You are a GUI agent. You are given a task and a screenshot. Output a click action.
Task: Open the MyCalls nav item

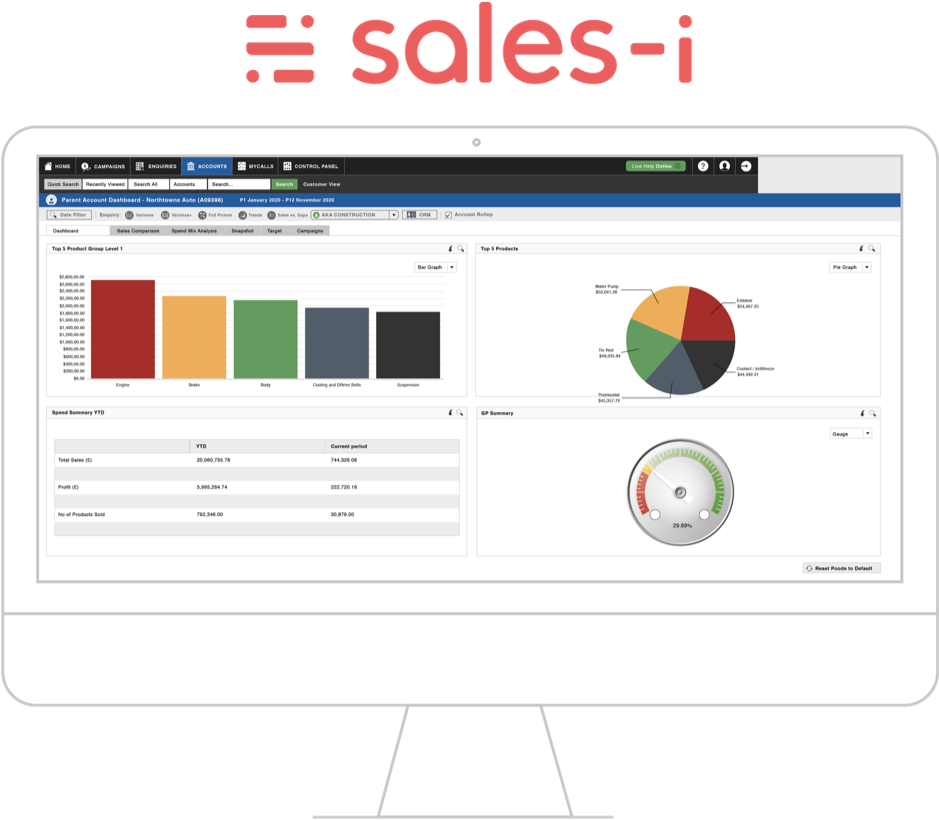pyautogui.click(x=256, y=166)
